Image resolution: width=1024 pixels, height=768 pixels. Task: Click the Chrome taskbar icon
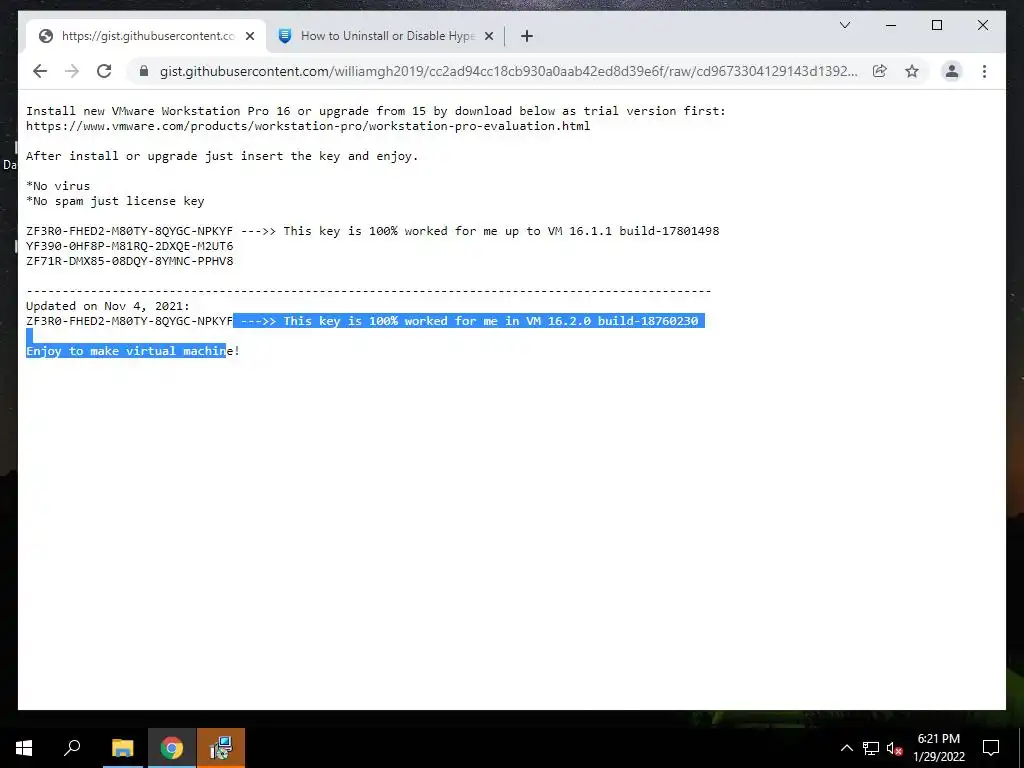[x=172, y=748]
